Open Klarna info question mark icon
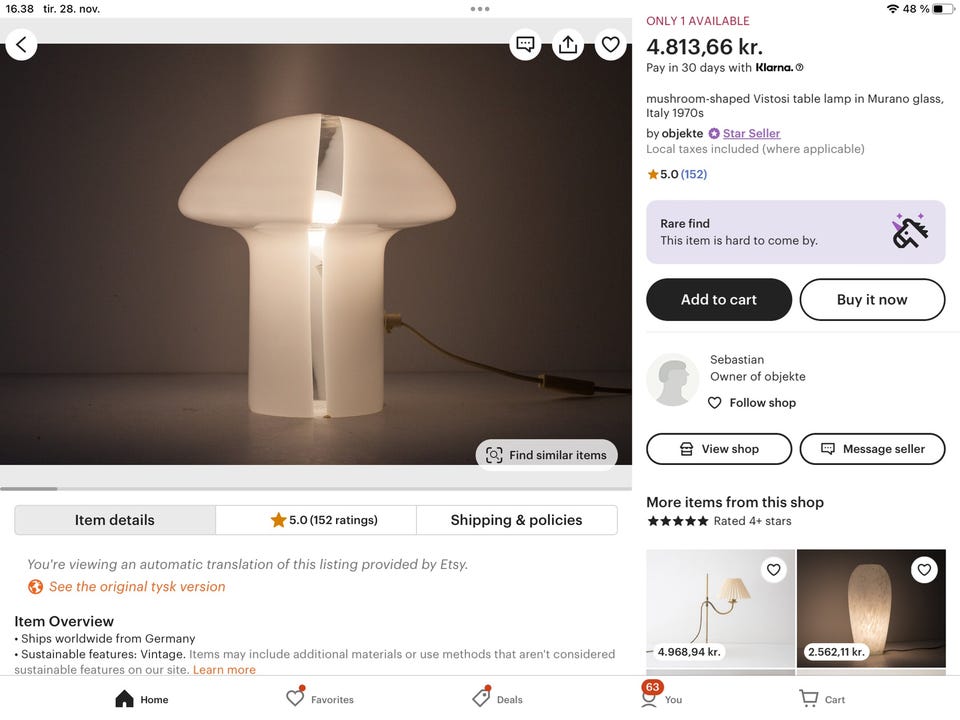 [799, 68]
